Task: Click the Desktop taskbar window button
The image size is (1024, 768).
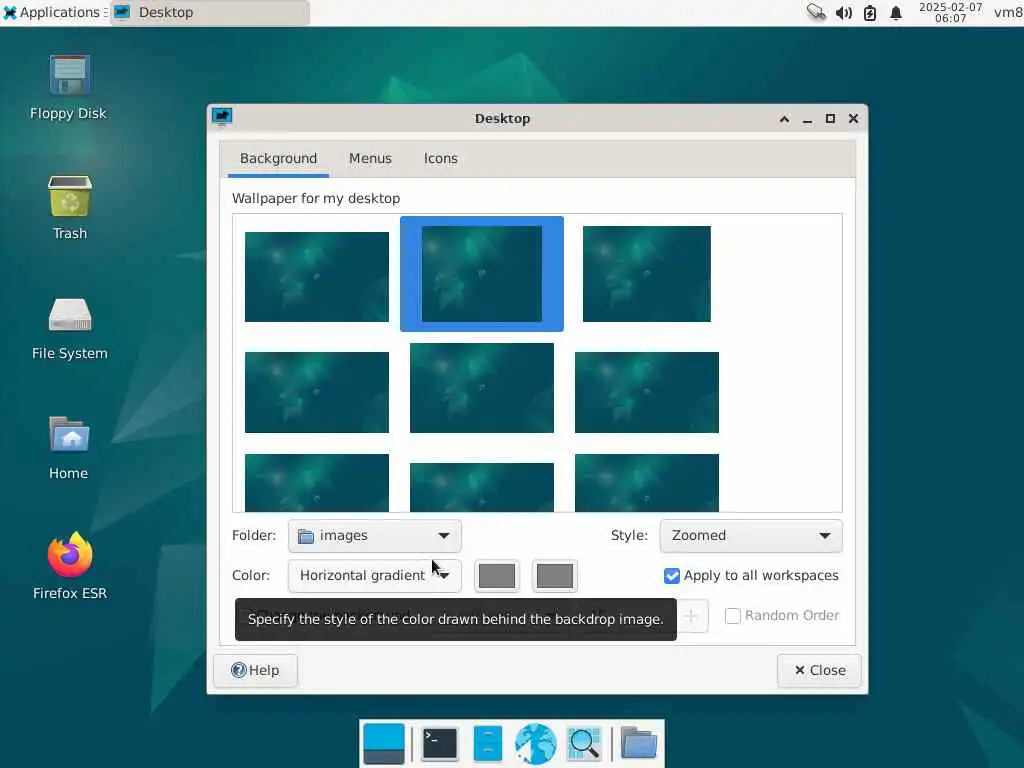Action: (210, 12)
